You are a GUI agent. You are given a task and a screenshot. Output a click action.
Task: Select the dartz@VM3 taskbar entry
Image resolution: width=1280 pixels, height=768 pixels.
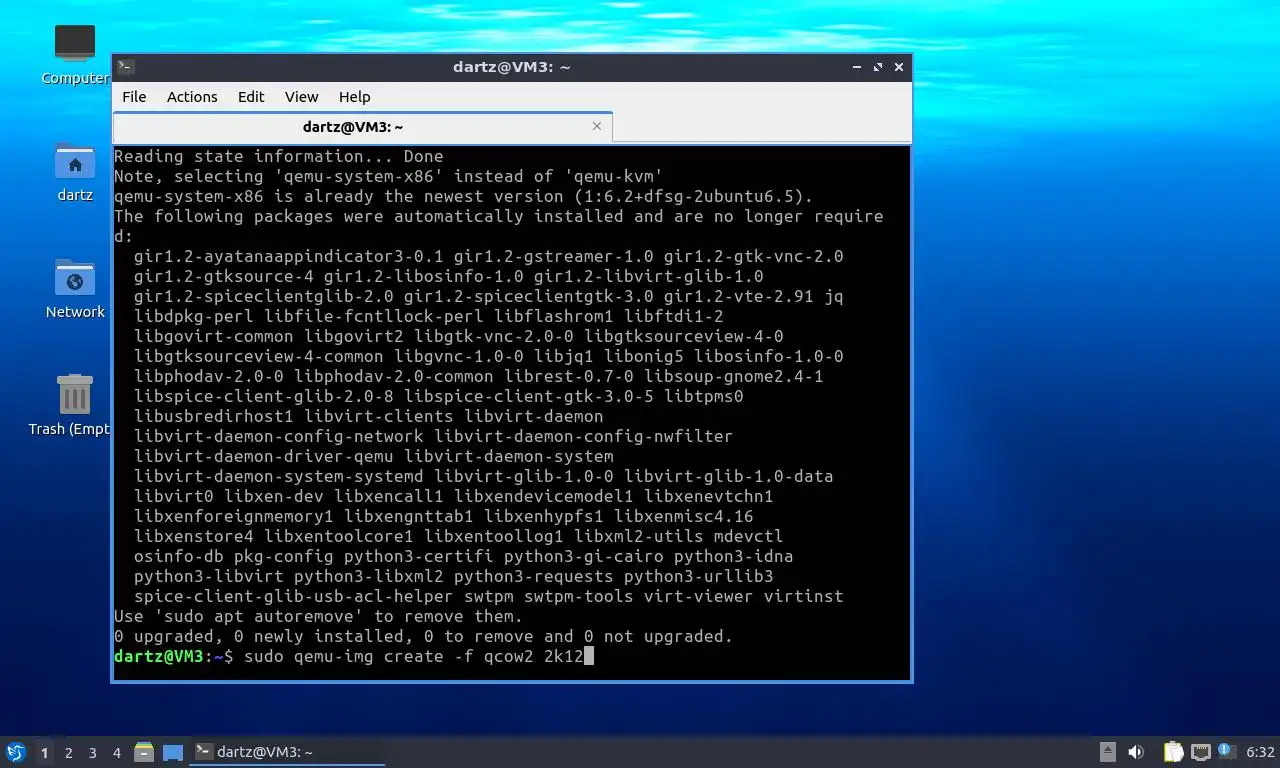pos(287,752)
